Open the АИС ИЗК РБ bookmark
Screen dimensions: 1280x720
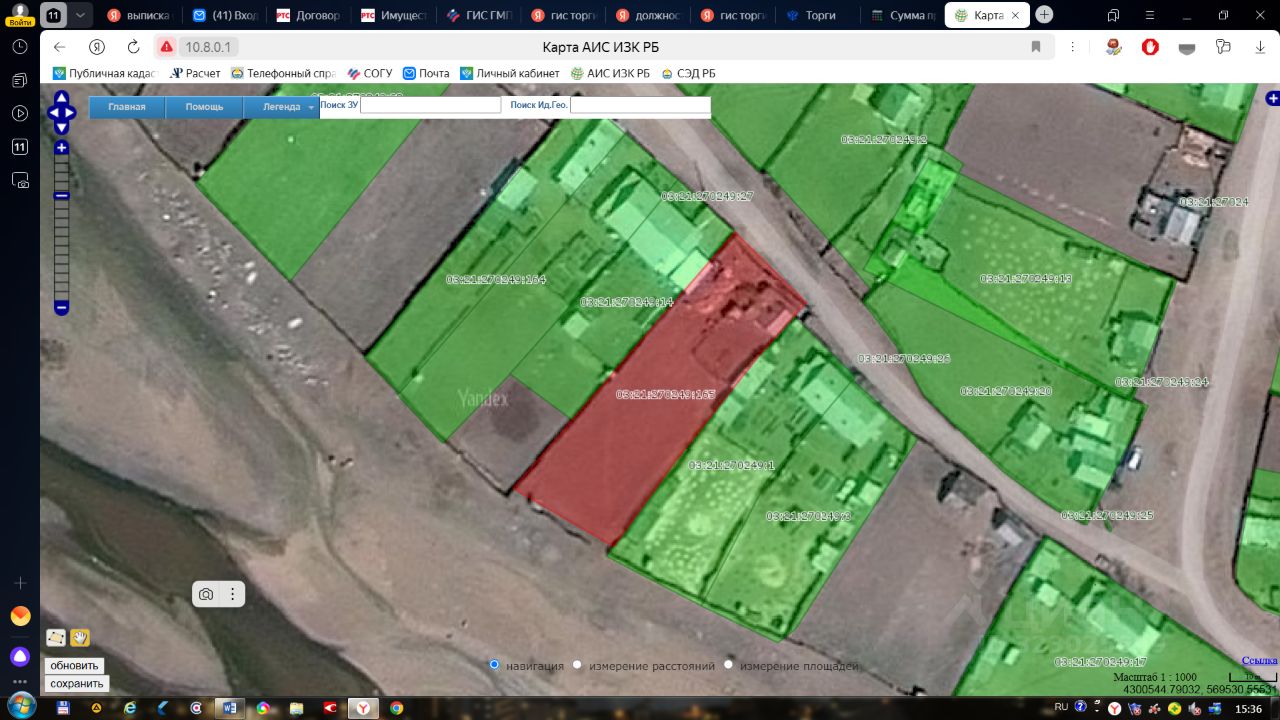point(610,73)
